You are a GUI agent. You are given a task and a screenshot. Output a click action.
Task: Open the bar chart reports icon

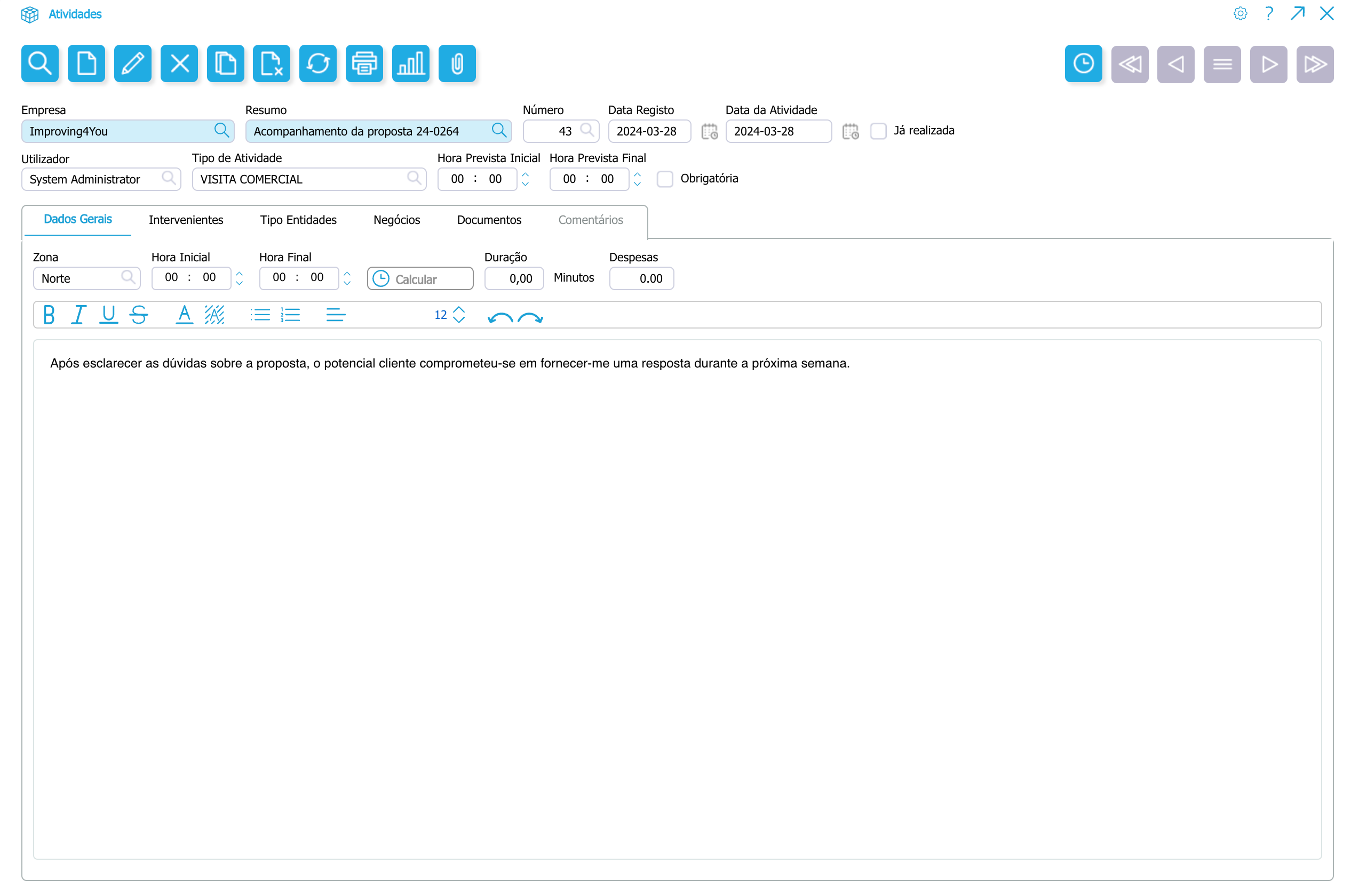tap(410, 63)
